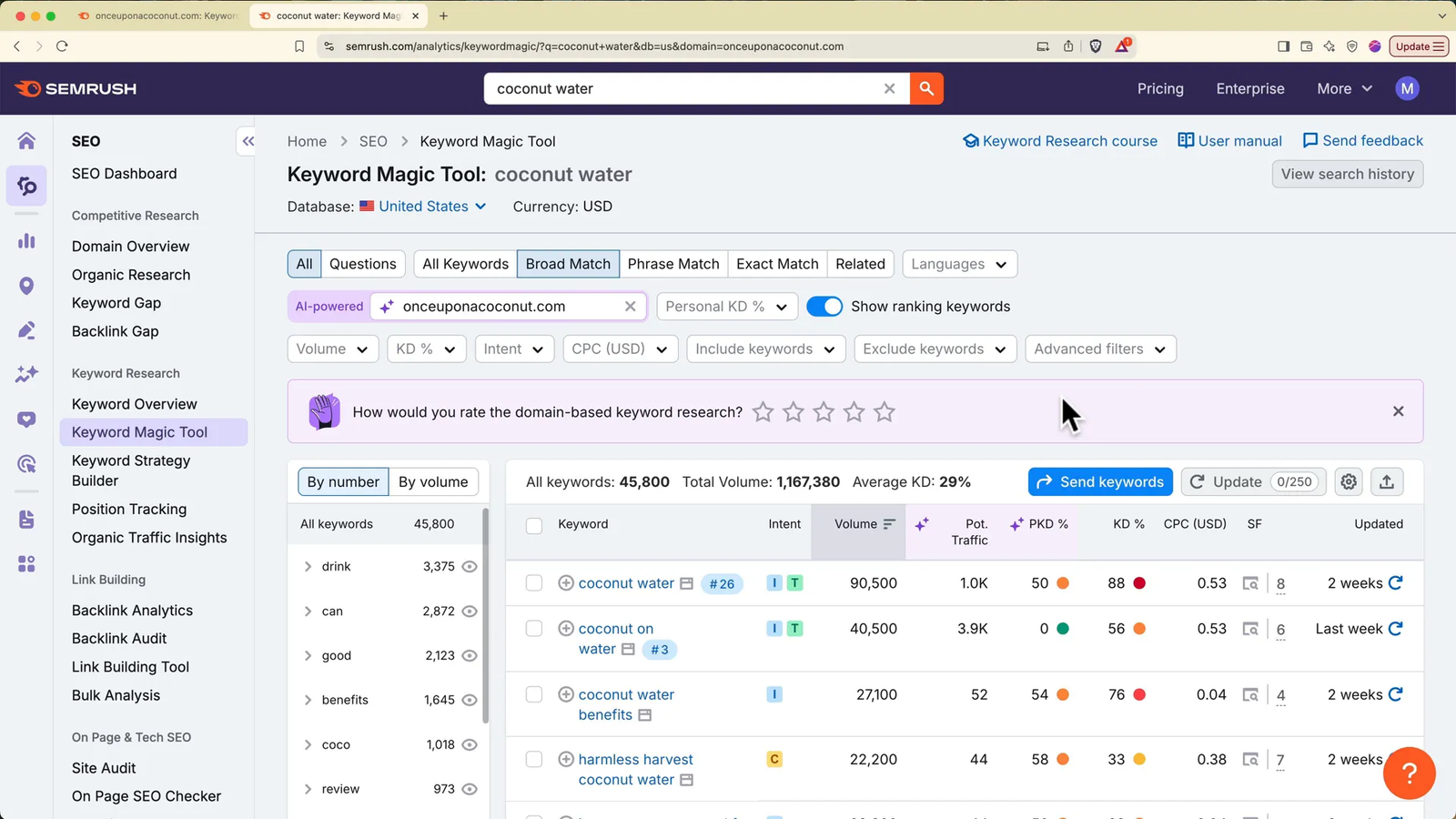Select coconut water benefits row checkbox

click(x=534, y=694)
